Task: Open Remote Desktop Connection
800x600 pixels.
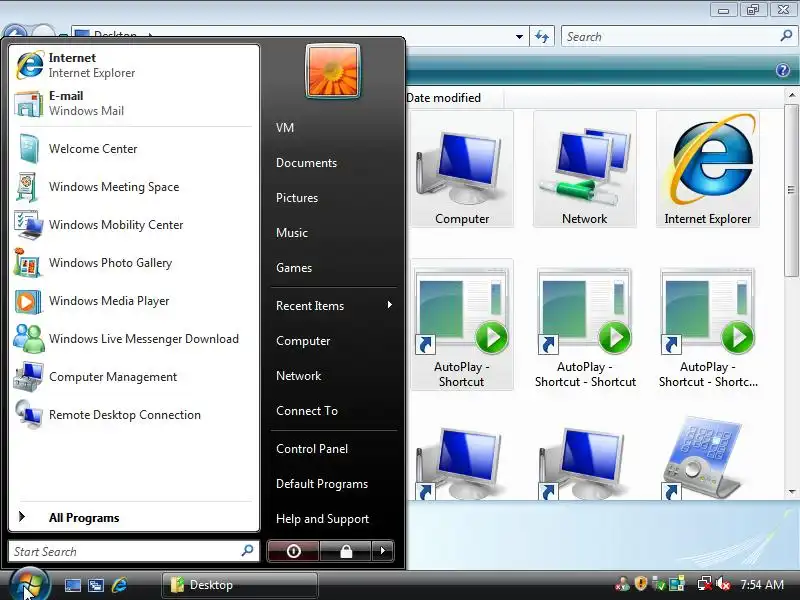Action: (x=134, y=415)
